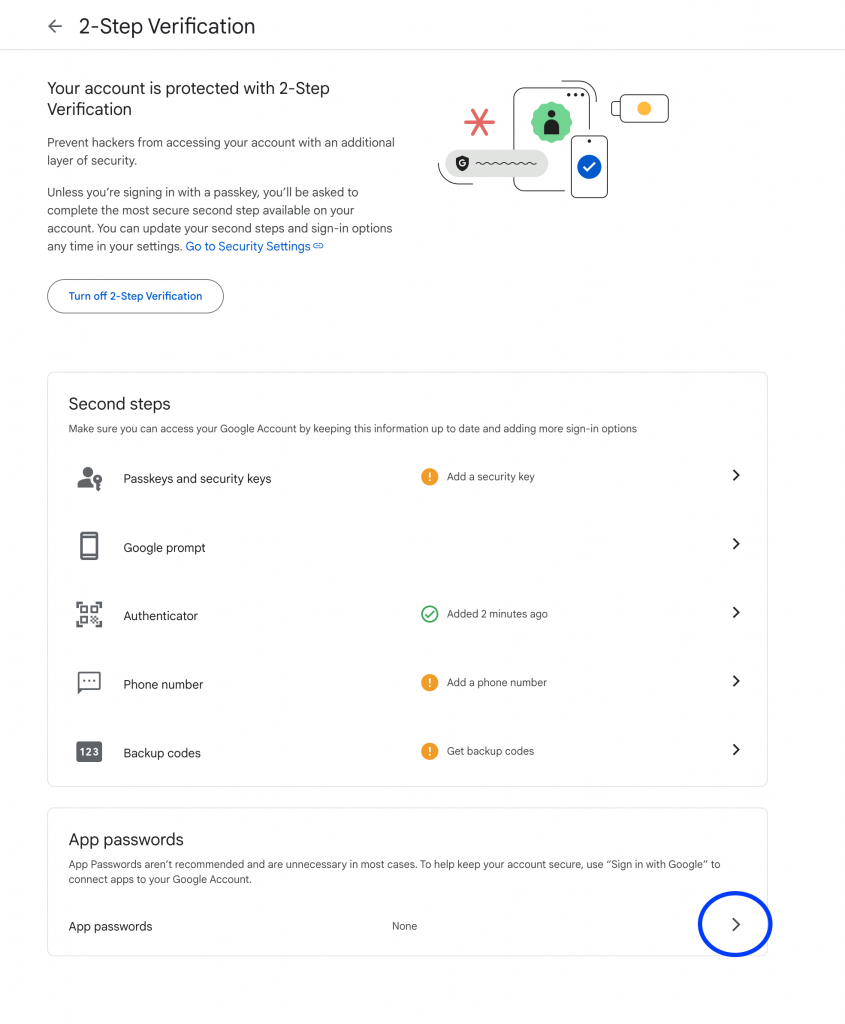Click the Add a phone number text
This screenshot has height=1024, width=845.
[497, 682]
